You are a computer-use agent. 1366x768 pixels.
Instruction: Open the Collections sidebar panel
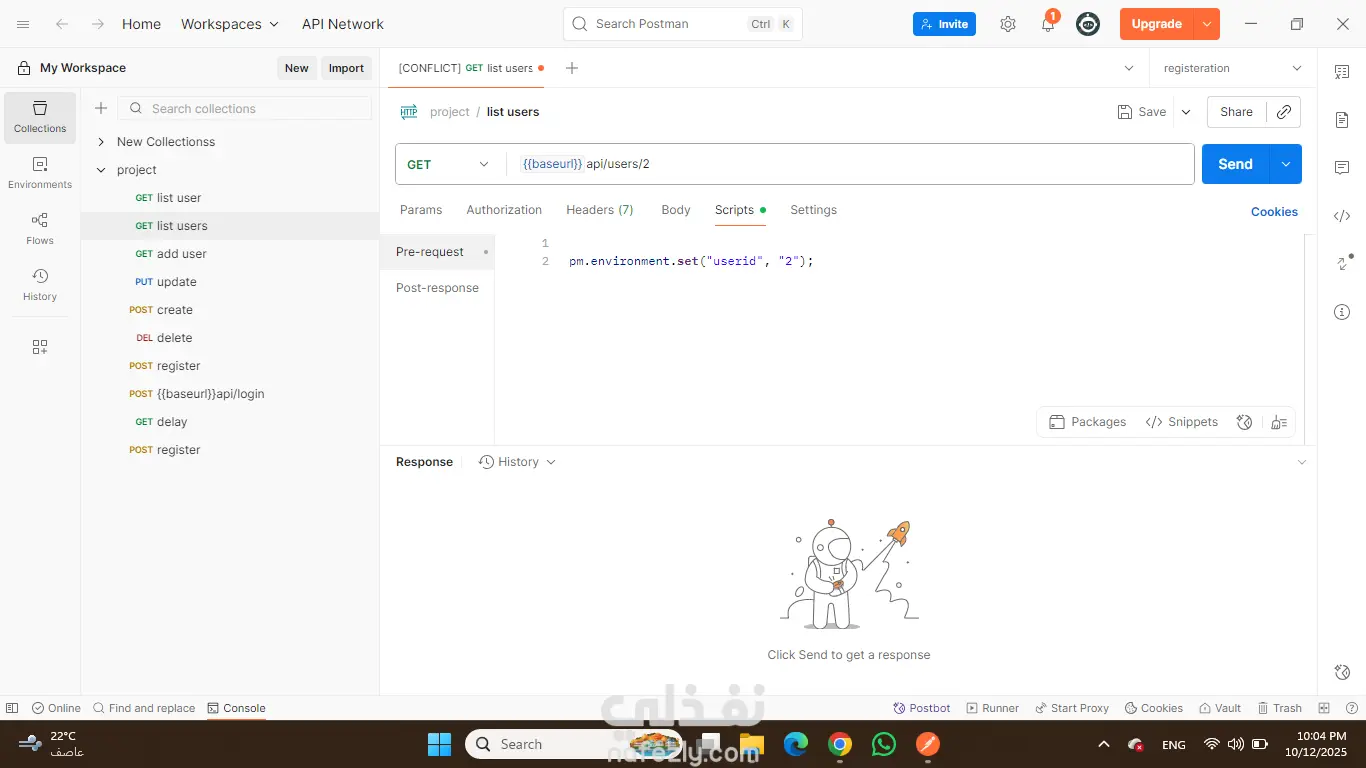tap(40, 117)
